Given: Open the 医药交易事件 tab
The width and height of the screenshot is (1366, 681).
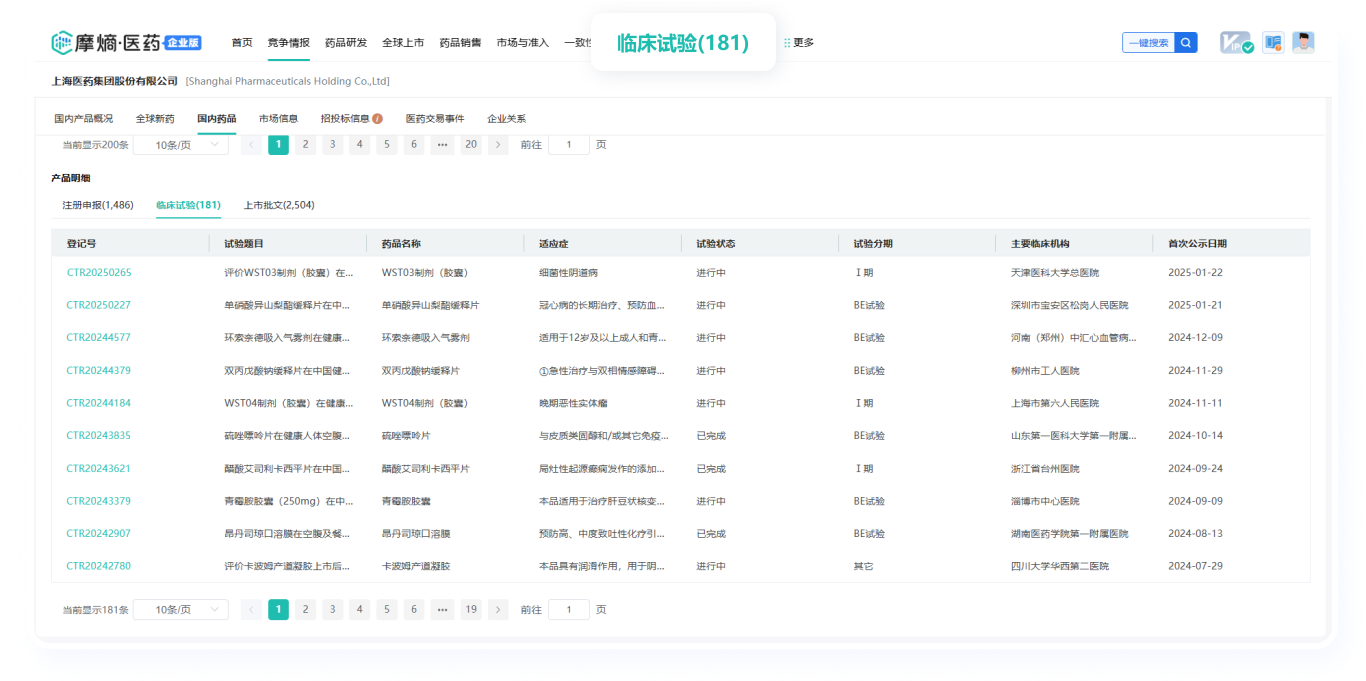Looking at the screenshot, I should point(435,118).
